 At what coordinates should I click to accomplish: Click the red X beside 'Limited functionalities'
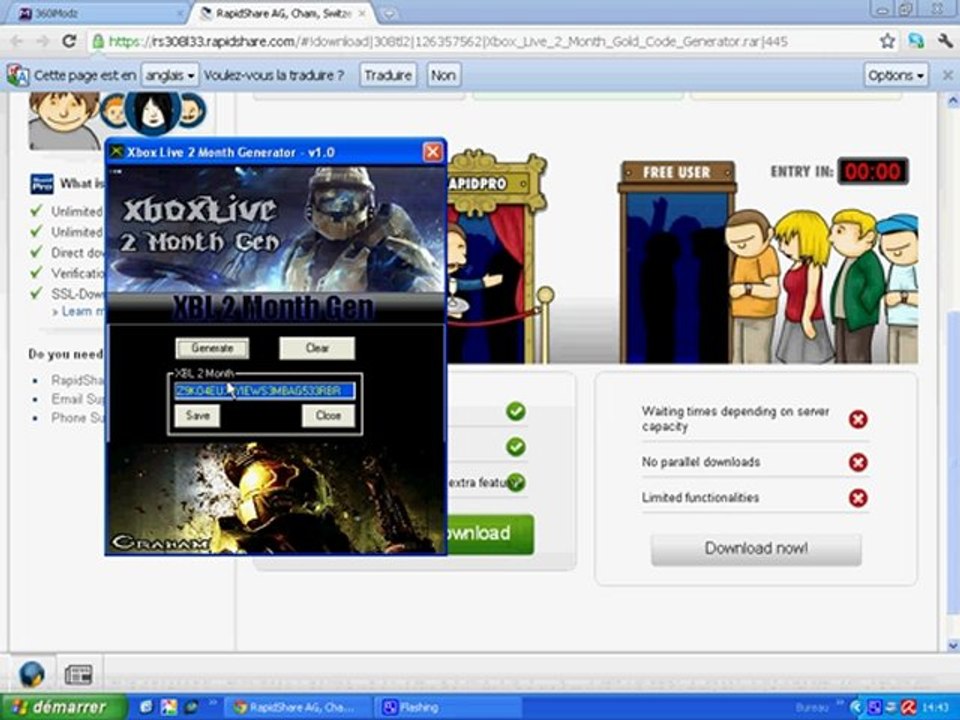pos(858,498)
